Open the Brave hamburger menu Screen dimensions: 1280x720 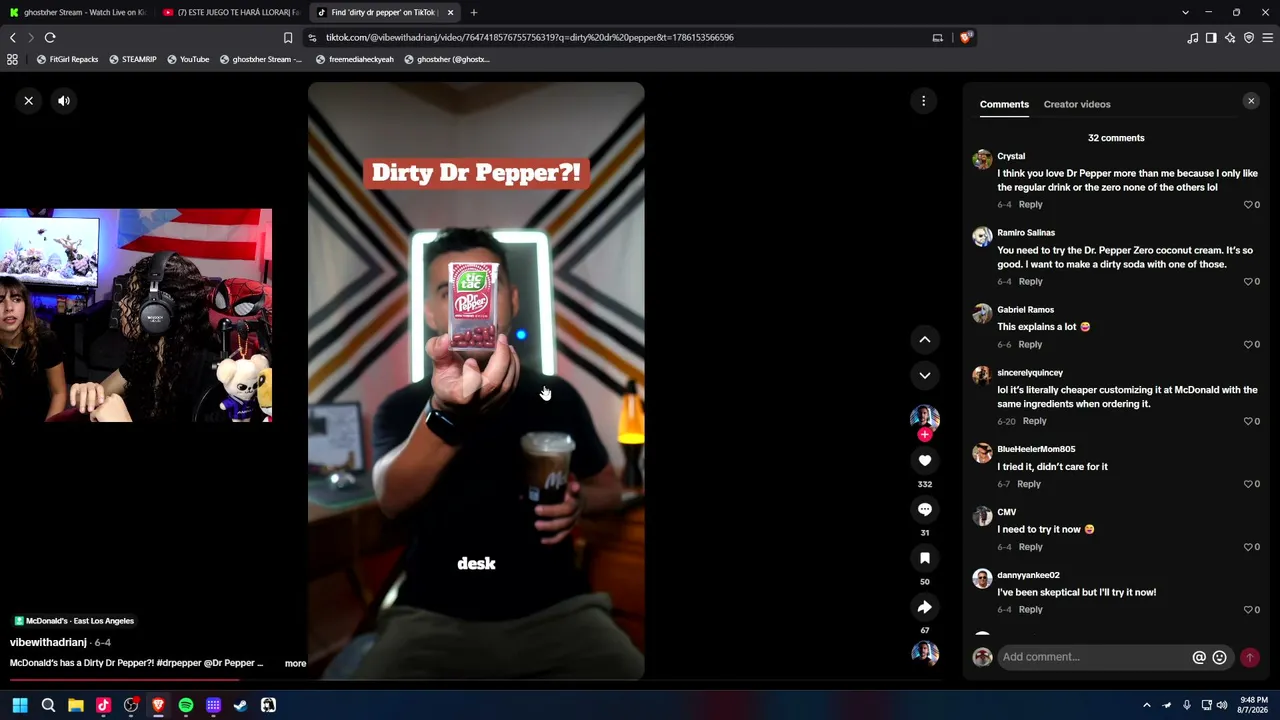point(1268,38)
